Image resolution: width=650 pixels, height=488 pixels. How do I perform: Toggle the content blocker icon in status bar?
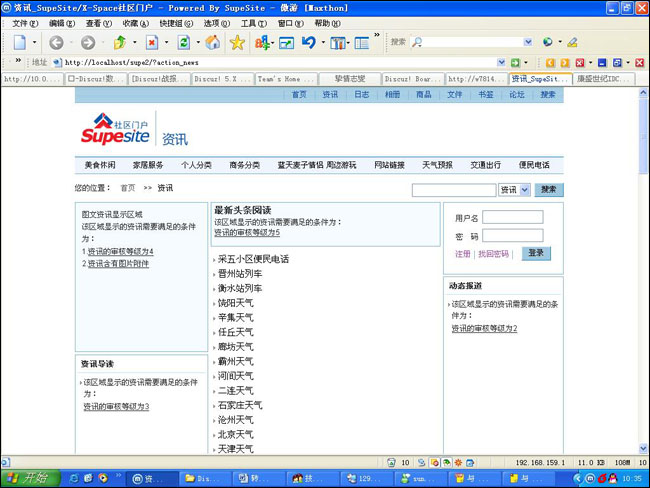pyautogui.click(x=435, y=462)
